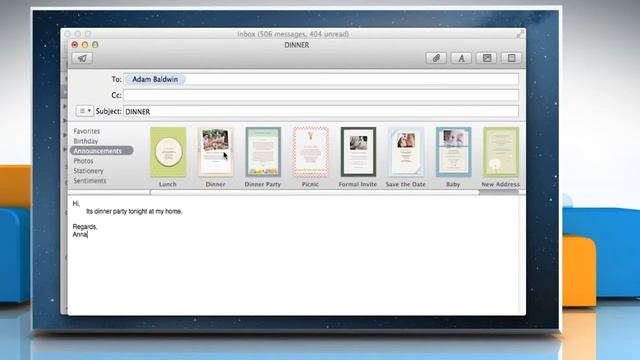640x360 pixels.
Task: Select the Announcements stationery category
Action: tap(101, 151)
